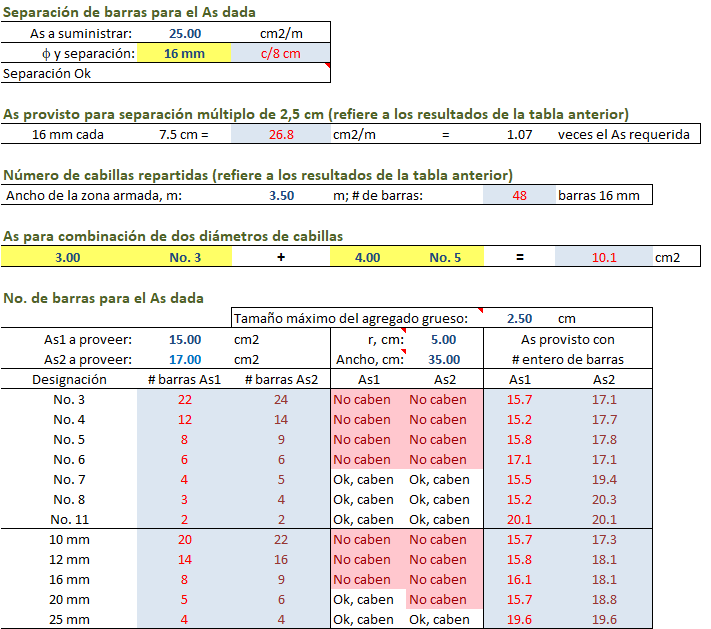The height and width of the screenshot is (629, 711).
Task: Select the 2.50 aggregate size input
Action: click(x=519, y=319)
